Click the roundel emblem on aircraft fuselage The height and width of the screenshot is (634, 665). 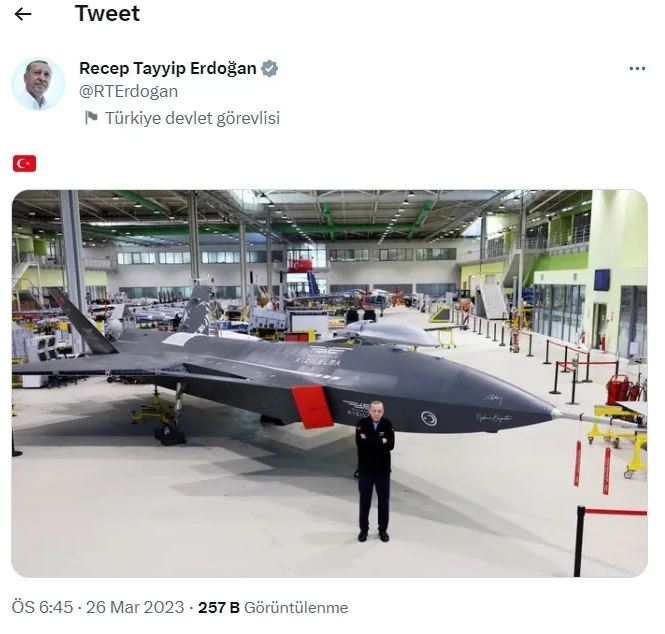429,419
